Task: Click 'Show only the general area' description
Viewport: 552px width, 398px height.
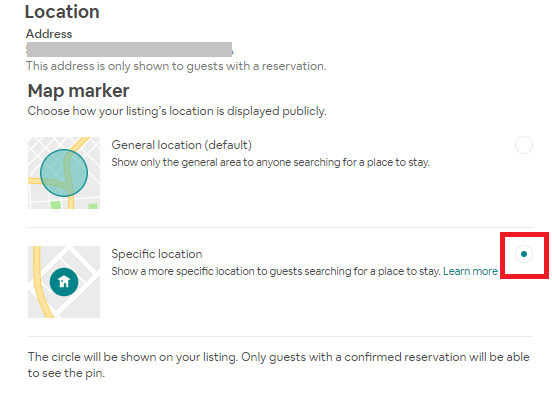Action: [270, 162]
